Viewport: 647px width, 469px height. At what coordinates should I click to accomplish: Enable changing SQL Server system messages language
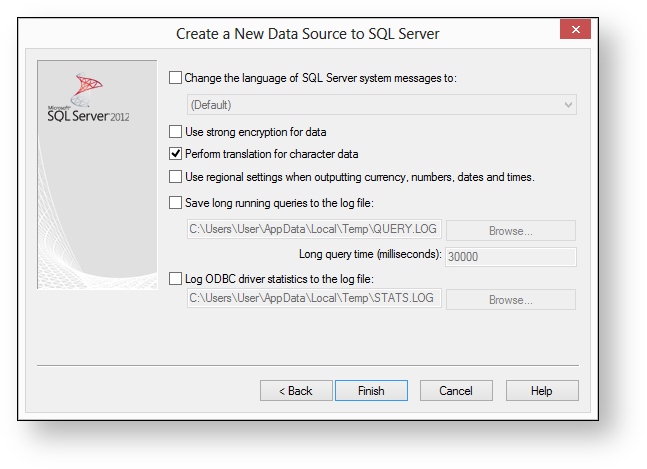(x=177, y=78)
